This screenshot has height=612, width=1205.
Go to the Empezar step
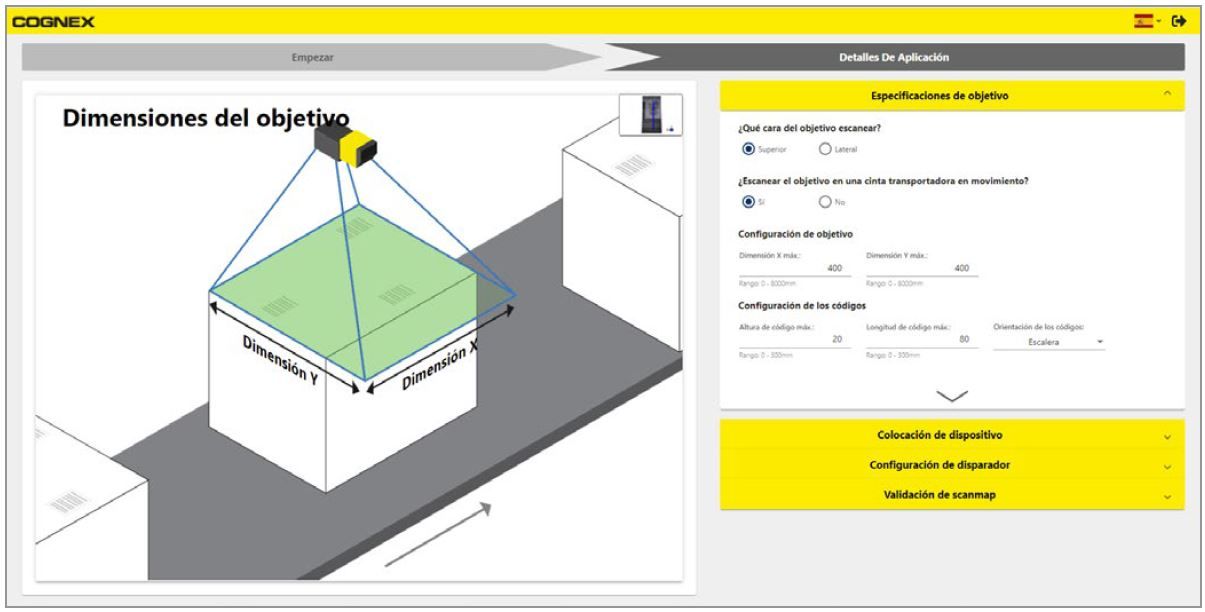tap(312, 57)
